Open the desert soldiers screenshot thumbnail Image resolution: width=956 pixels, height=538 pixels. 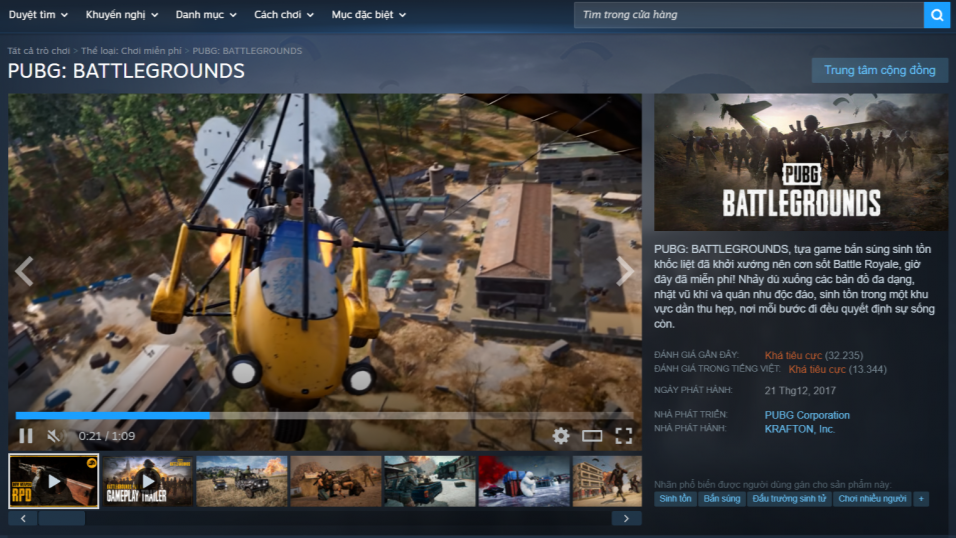[x=336, y=481]
